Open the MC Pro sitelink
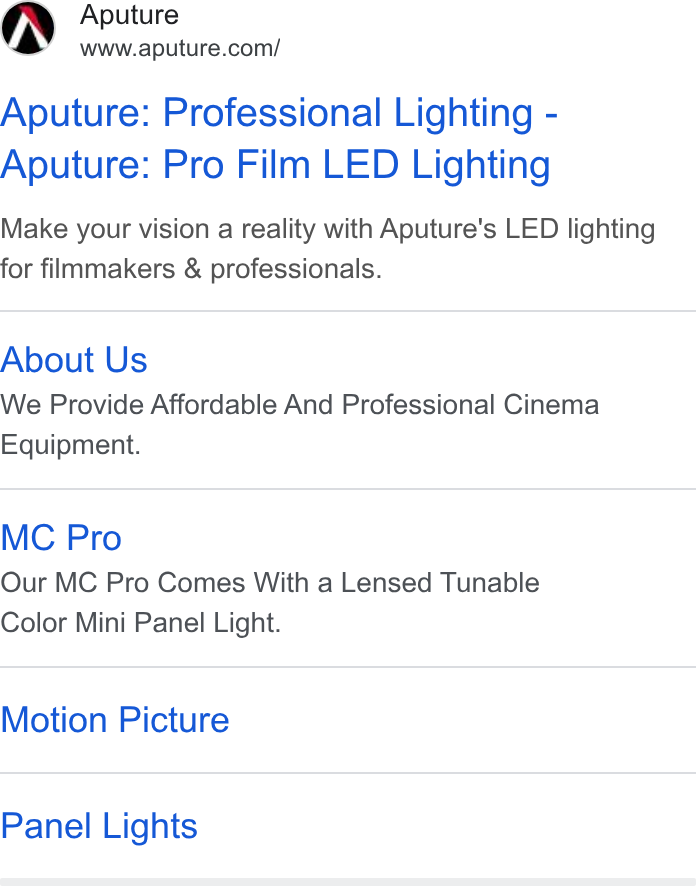 click(61, 538)
